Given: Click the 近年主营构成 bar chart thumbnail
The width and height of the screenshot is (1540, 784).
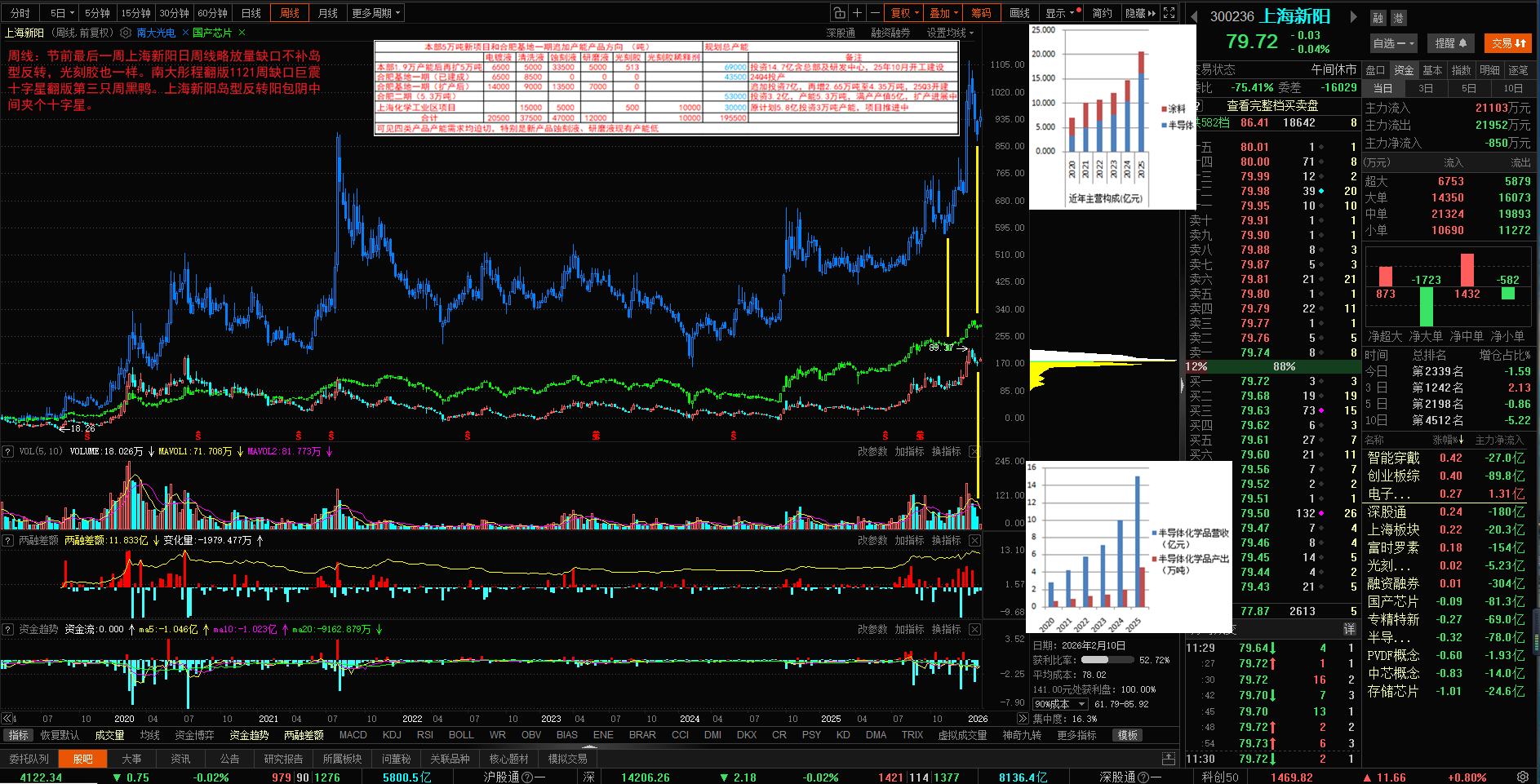Looking at the screenshot, I should click(1112, 117).
